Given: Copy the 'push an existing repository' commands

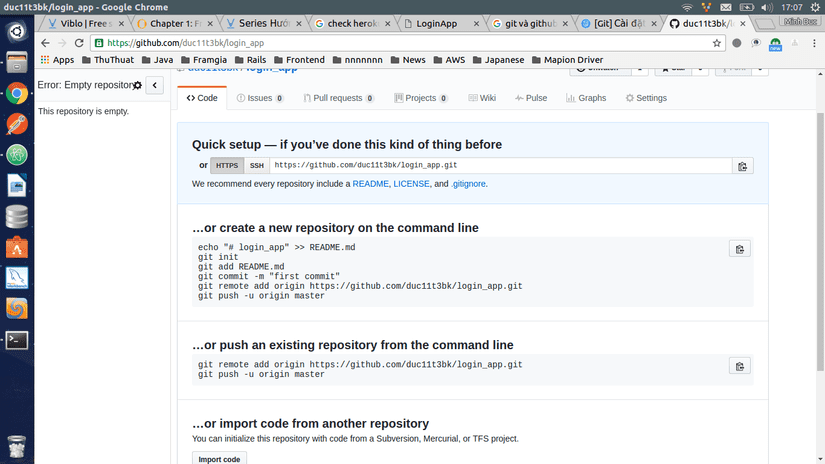Looking at the screenshot, I should tap(740, 366).
